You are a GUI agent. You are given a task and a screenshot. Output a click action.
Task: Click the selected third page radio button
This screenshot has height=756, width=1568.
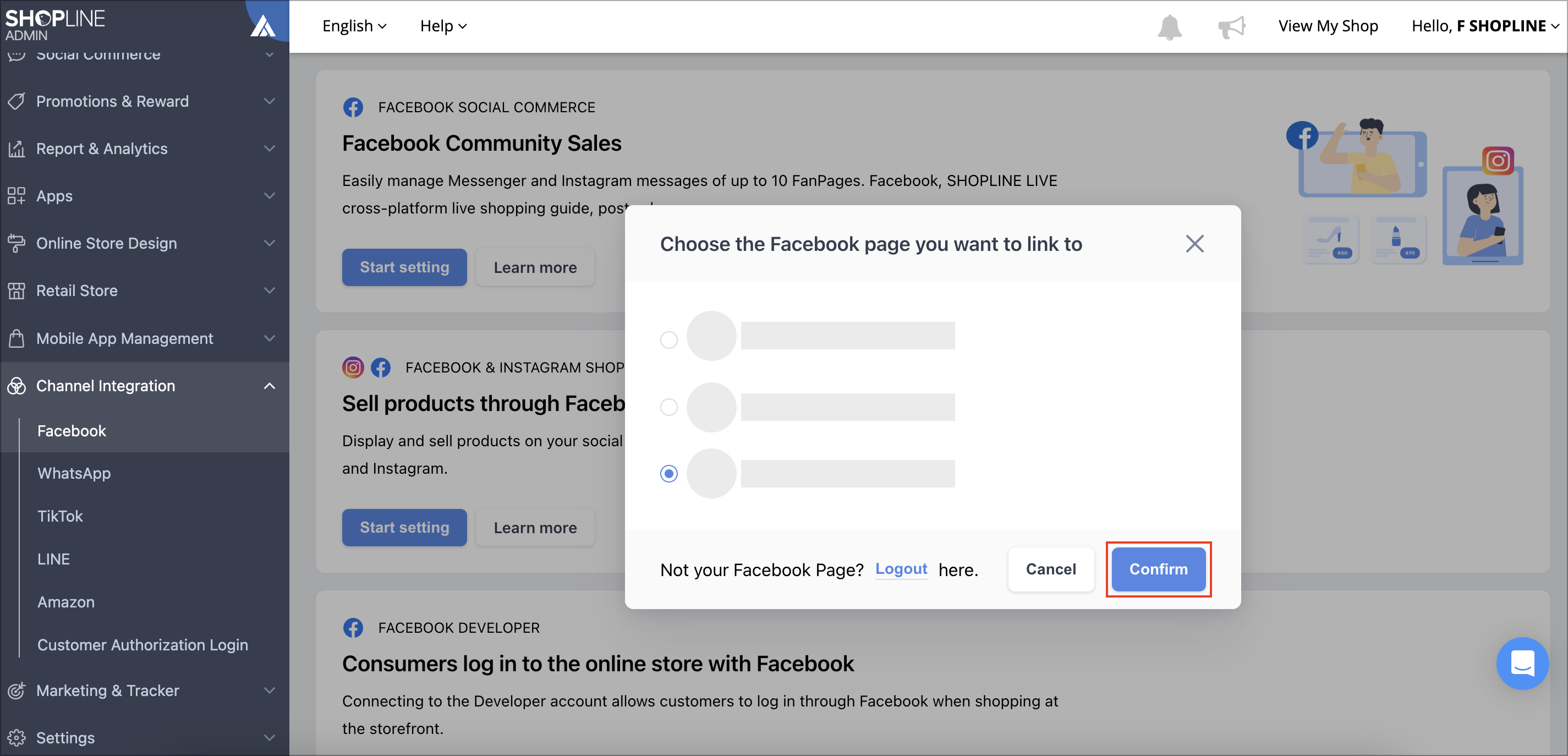669,474
